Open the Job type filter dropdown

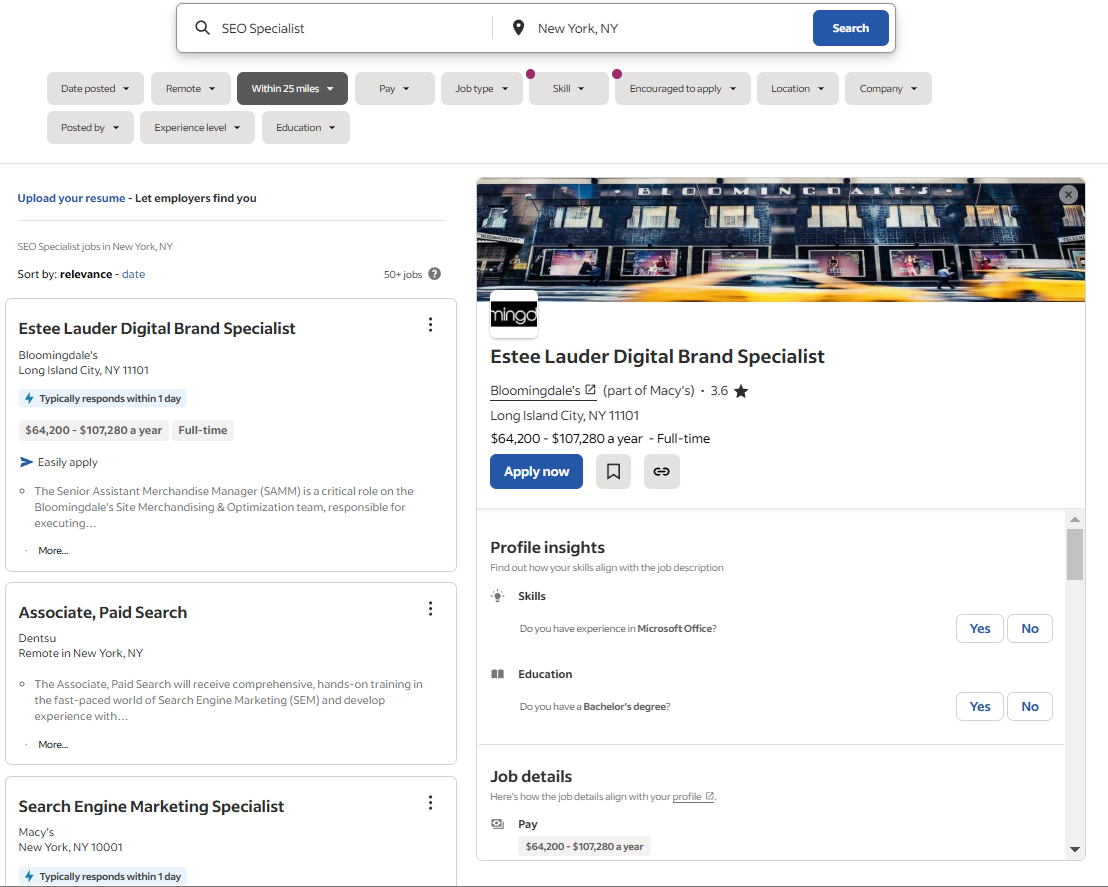pos(482,88)
